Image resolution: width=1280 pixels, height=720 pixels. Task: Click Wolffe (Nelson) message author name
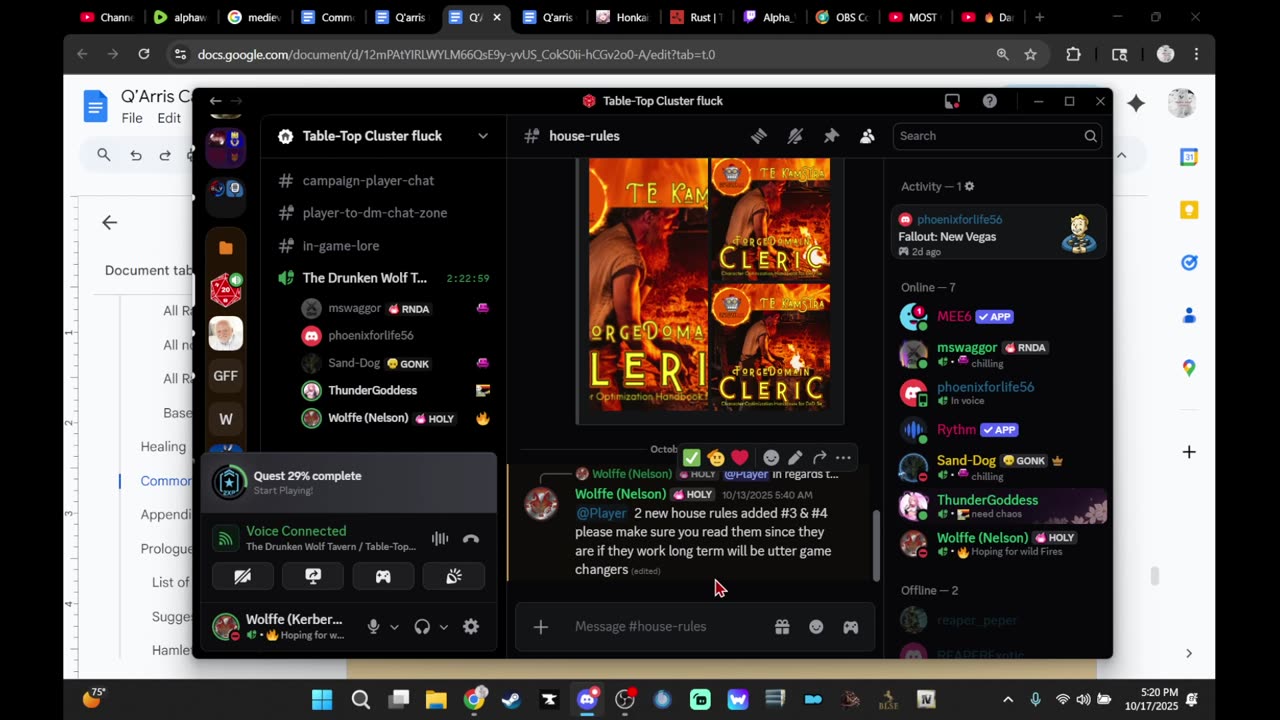(620, 495)
